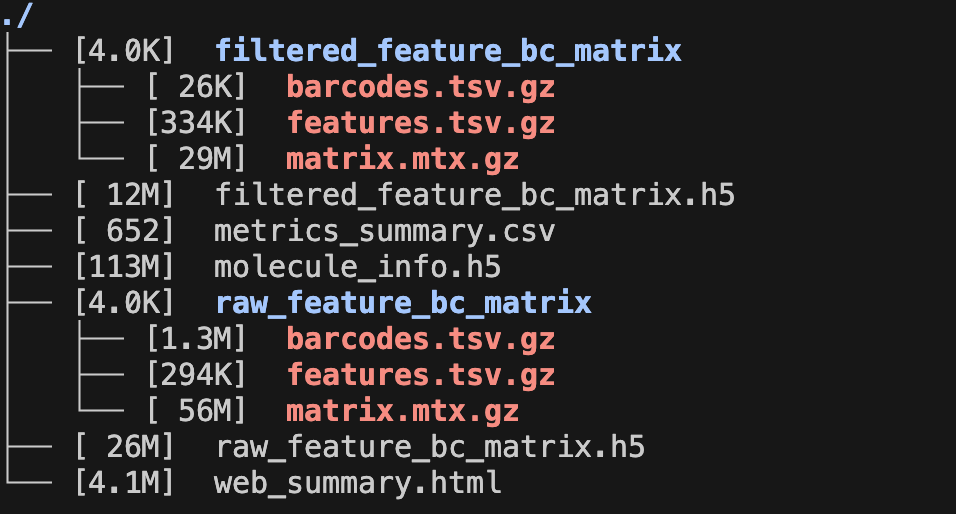This screenshot has height=514, width=956.
Task: Click the [ 26M] size label
Action: click(125, 447)
